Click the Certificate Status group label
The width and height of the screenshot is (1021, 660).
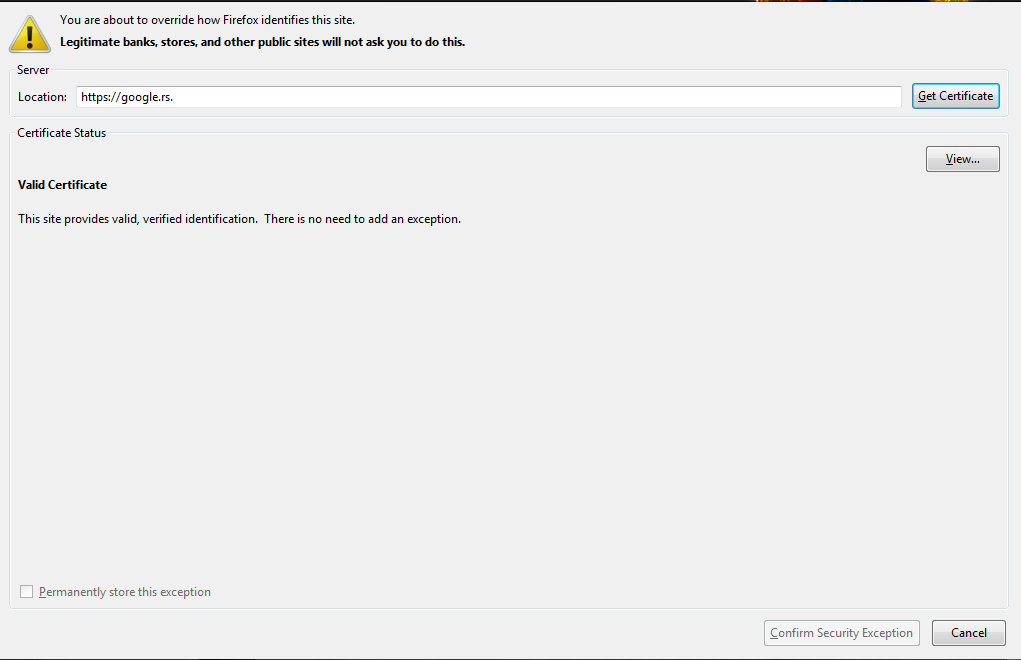pyautogui.click(x=61, y=133)
